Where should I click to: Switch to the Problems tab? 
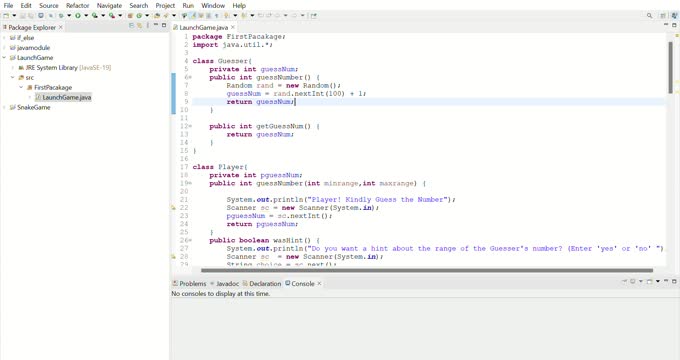189,283
